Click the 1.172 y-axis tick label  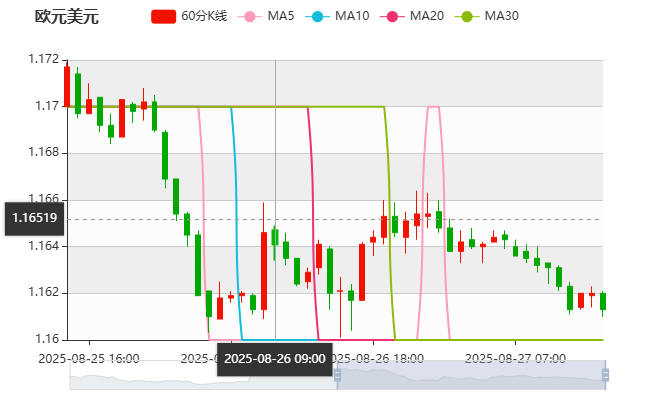tap(44, 59)
